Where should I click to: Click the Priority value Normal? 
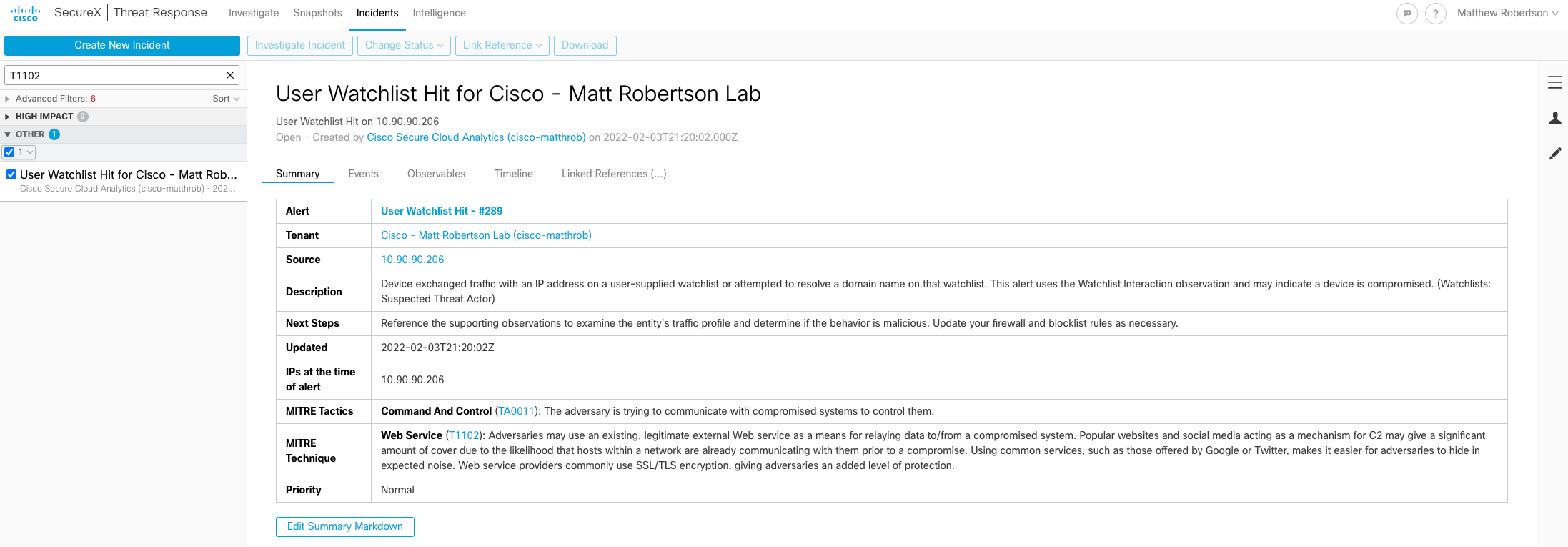397,490
